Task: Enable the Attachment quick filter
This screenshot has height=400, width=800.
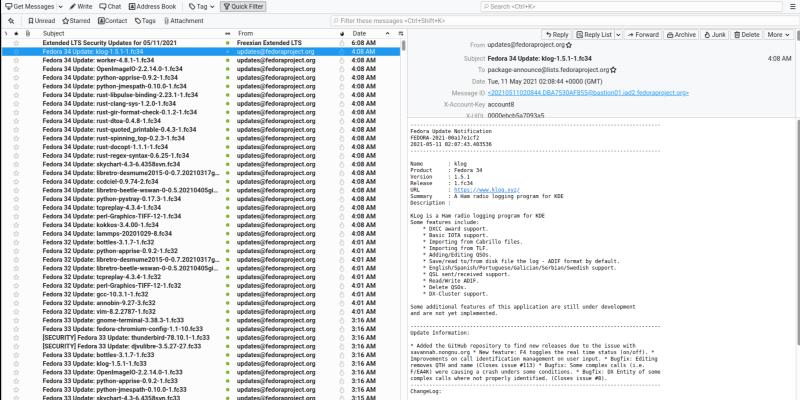Action: click(182, 20)
